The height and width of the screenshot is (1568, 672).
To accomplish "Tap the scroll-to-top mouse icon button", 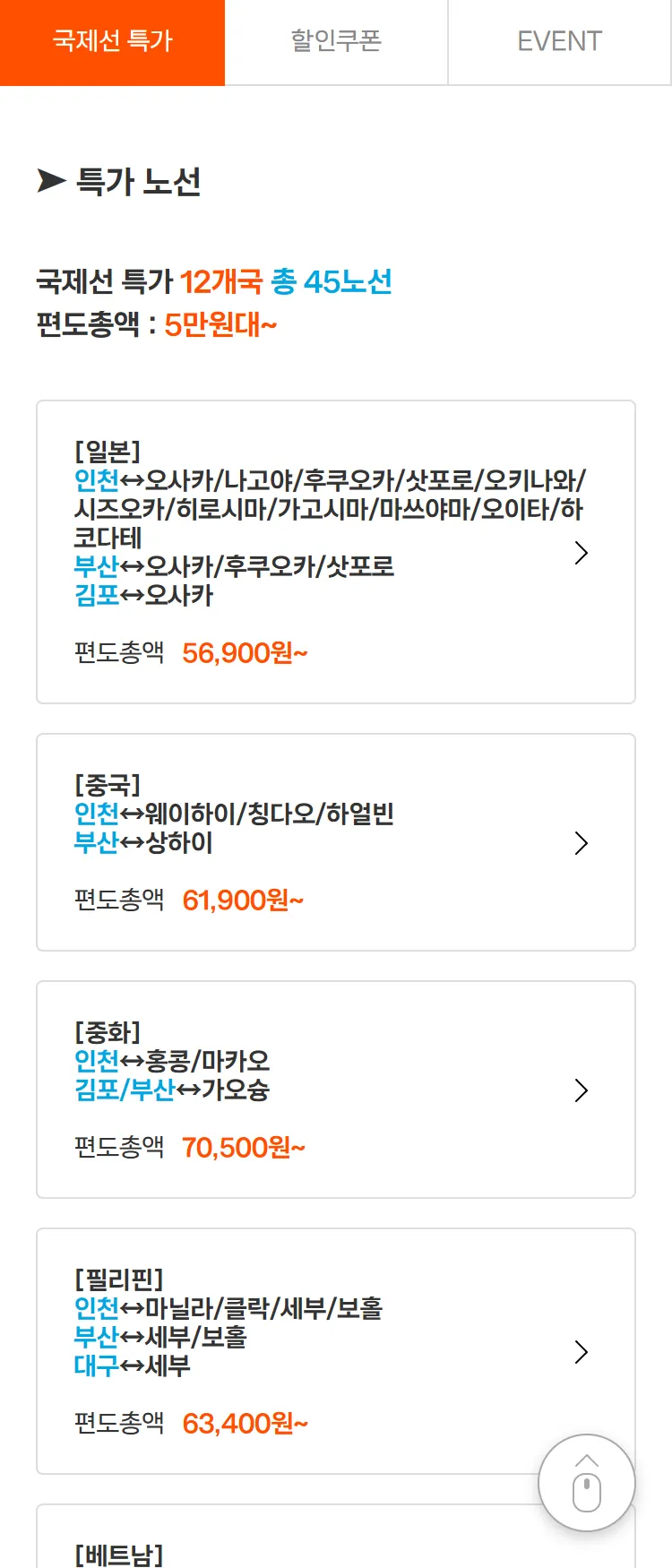I will point(587,1483).
